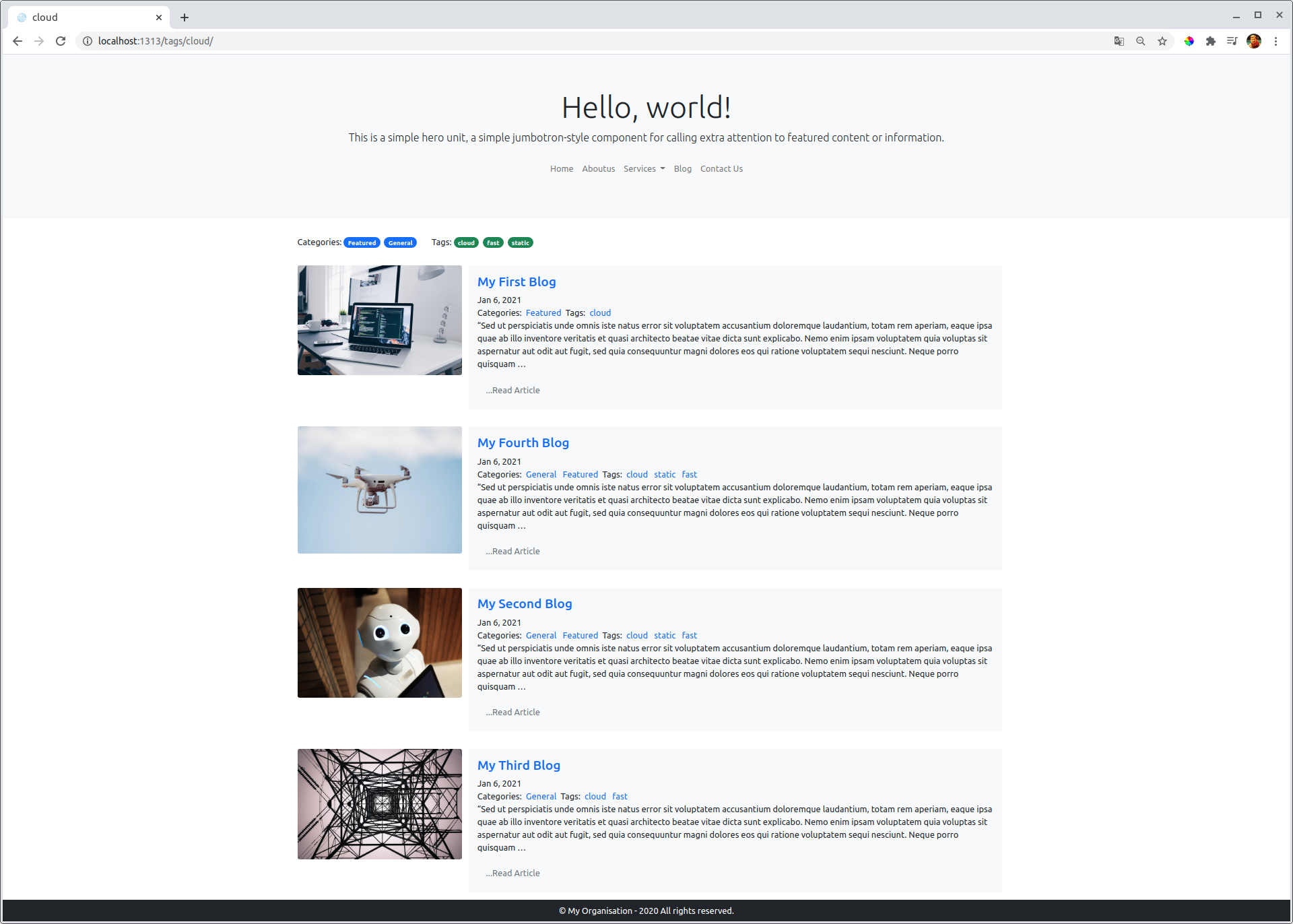Open the Chrome three-dot menu
This screenshot has width=1293, height=924.
[x=1277, y=41]
